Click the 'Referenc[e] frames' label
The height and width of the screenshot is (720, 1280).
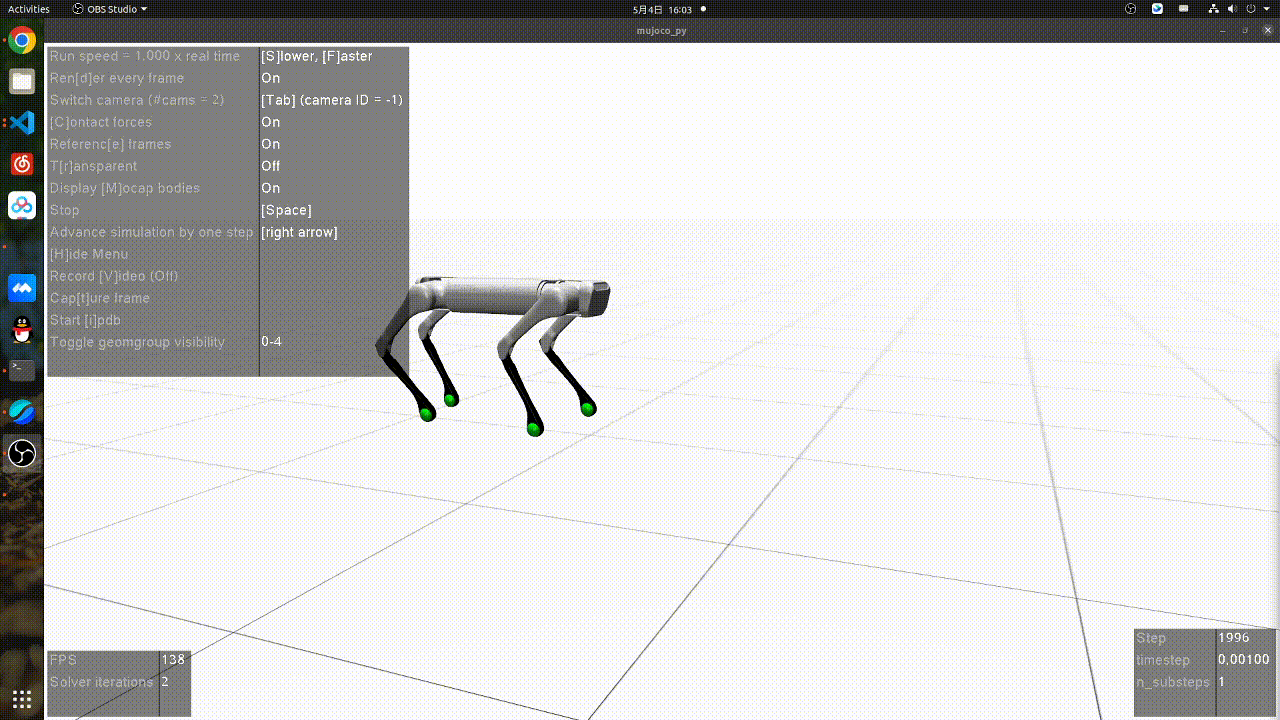(110, 144)
